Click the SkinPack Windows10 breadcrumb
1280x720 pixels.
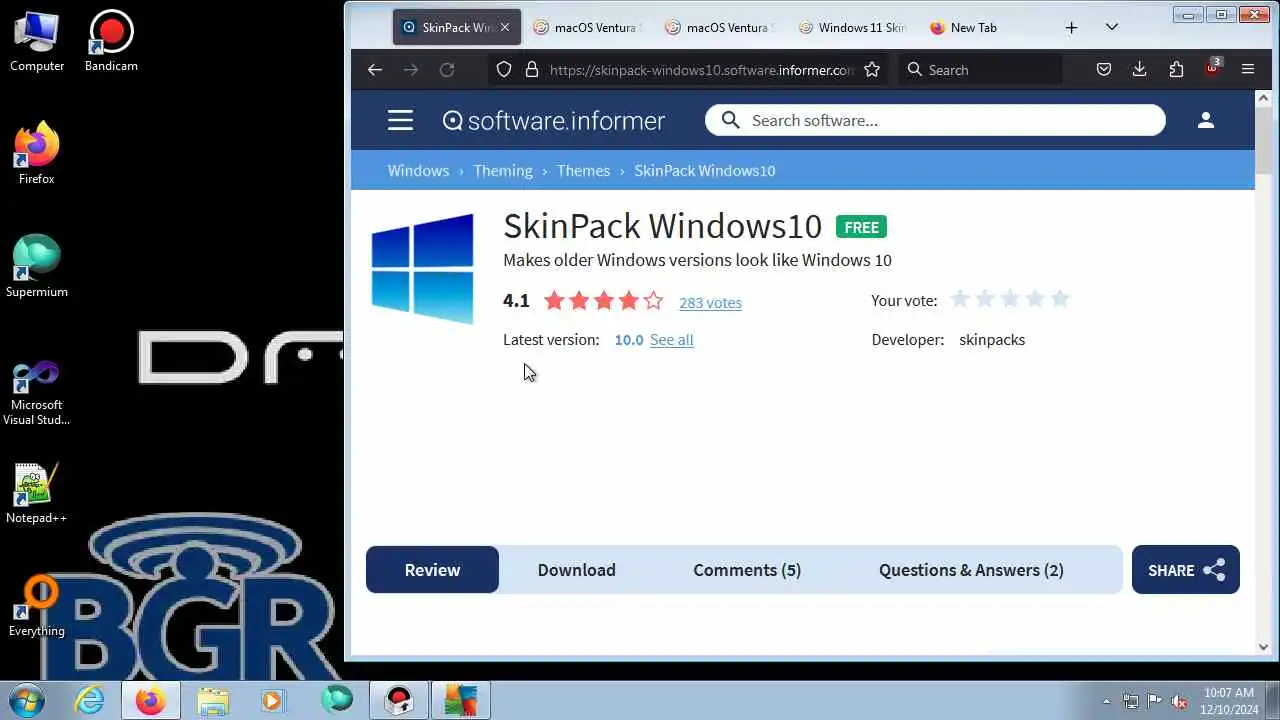tap(704, 170)
